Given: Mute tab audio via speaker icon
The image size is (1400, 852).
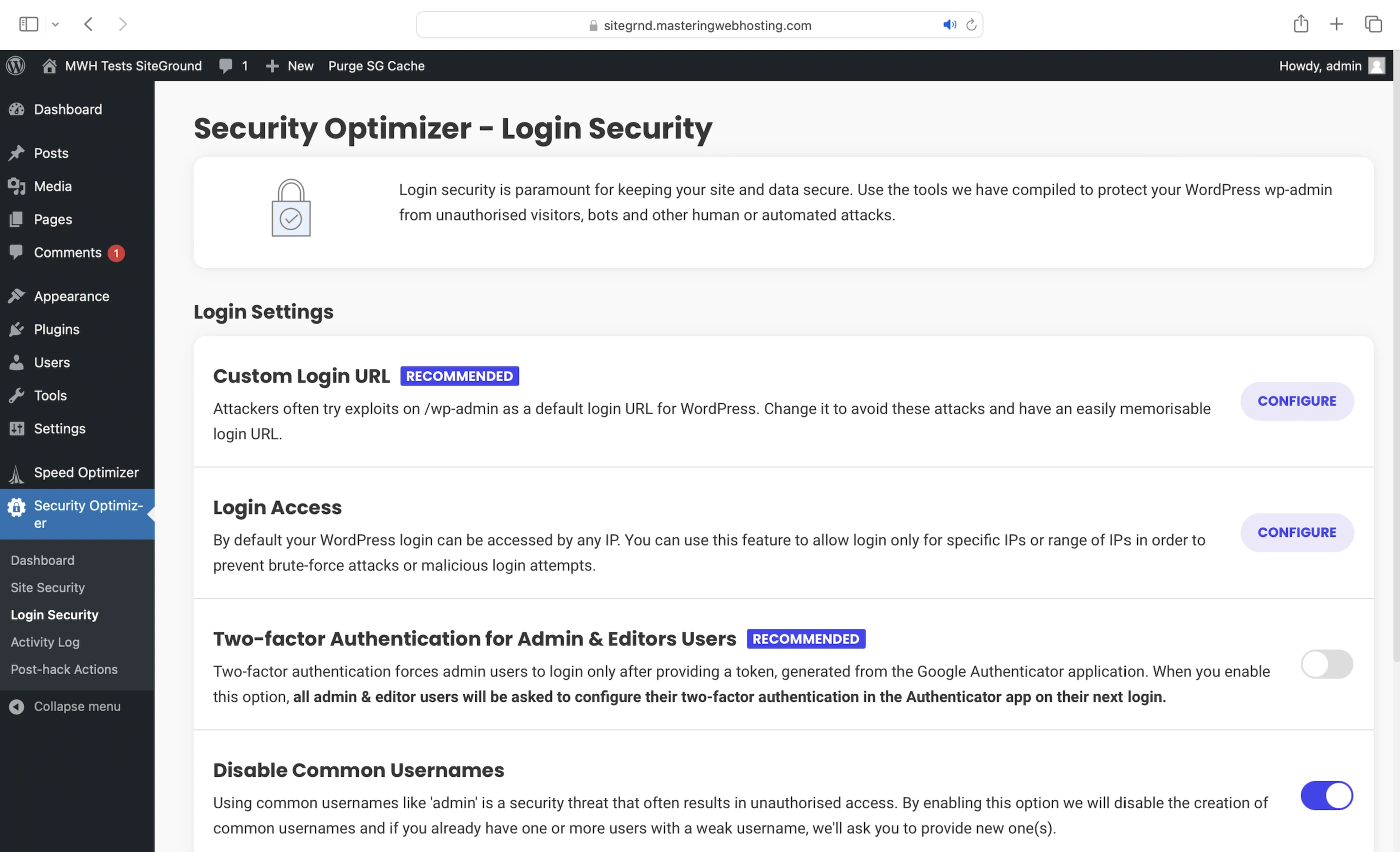Looking at the screenshot, I should click(949, 25).
